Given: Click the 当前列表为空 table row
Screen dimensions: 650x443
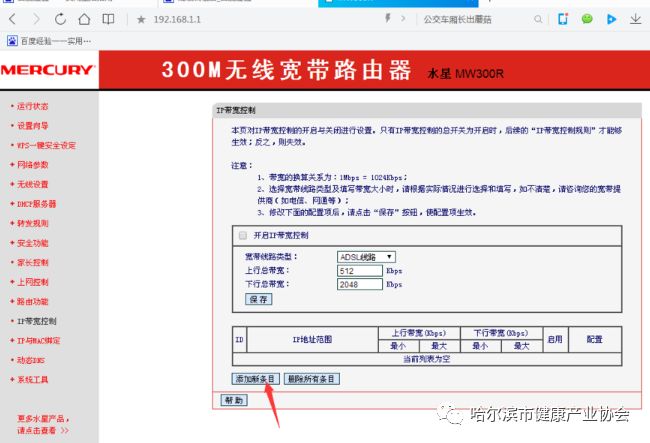Looking at the screenshot, I should (427, 359).
